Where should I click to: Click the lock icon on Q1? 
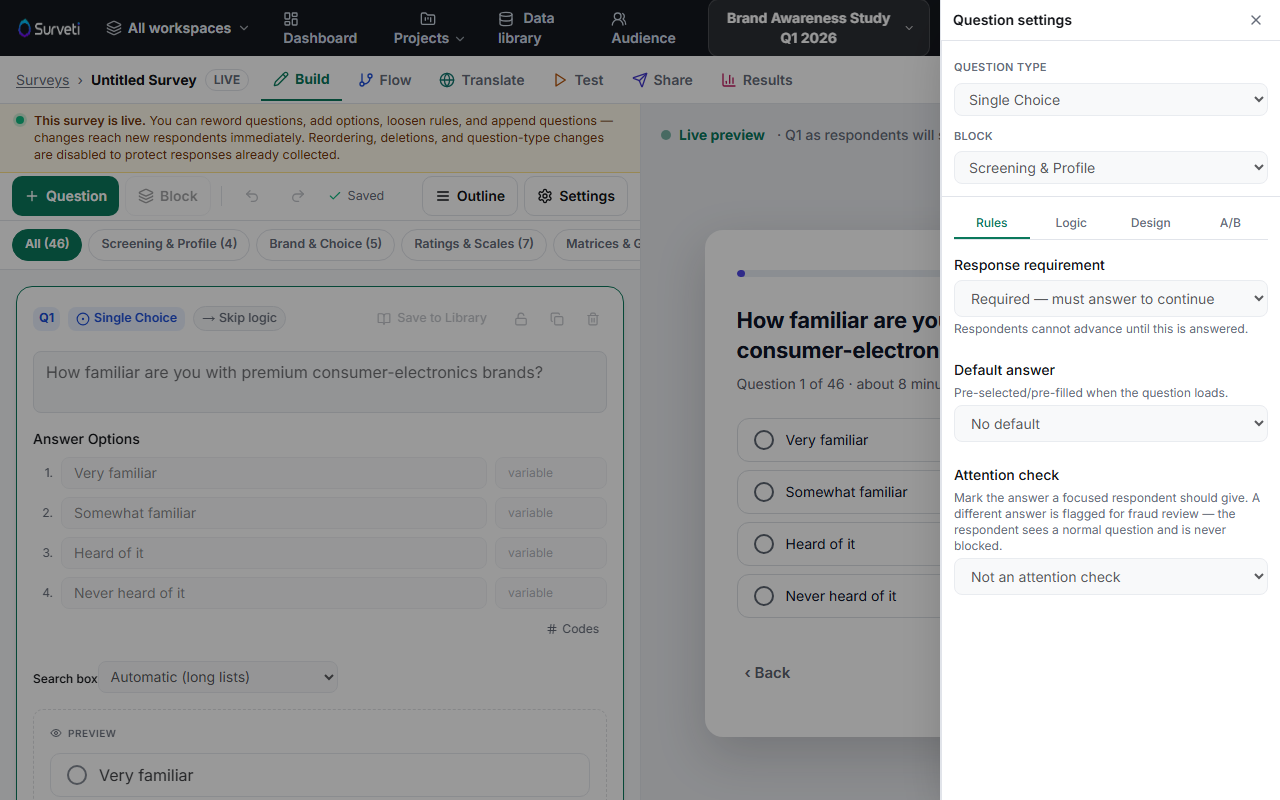(521, 319)
